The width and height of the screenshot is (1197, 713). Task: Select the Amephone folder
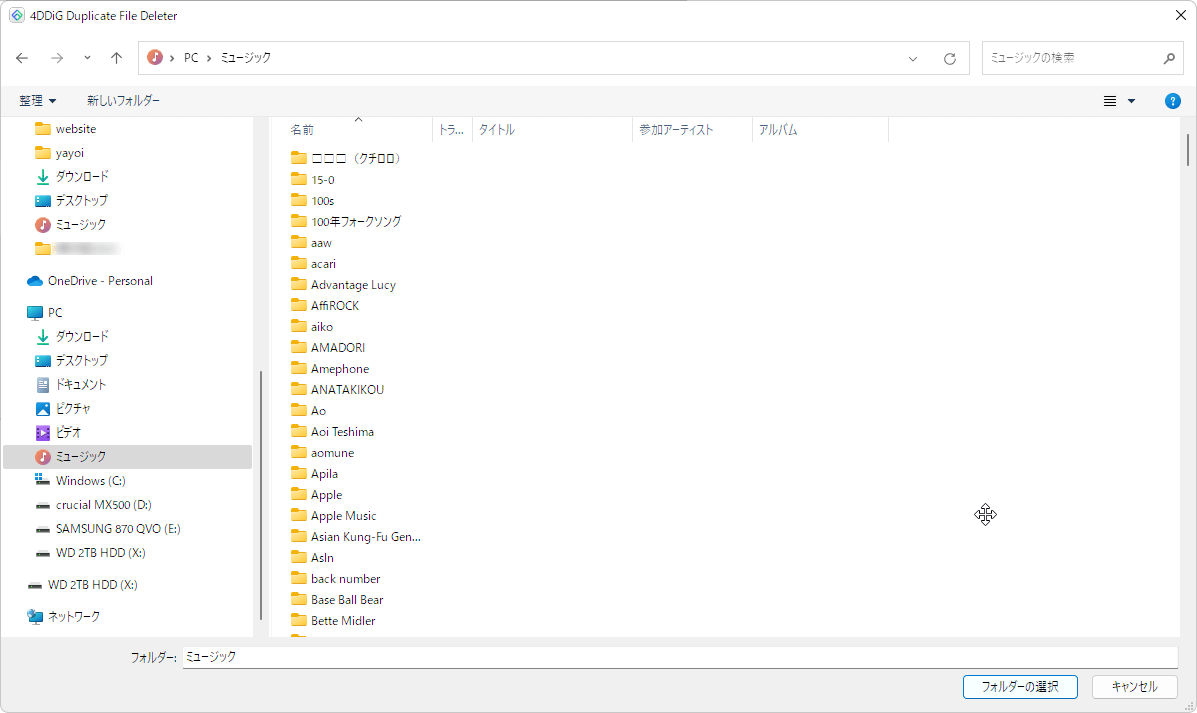(331, 369)
